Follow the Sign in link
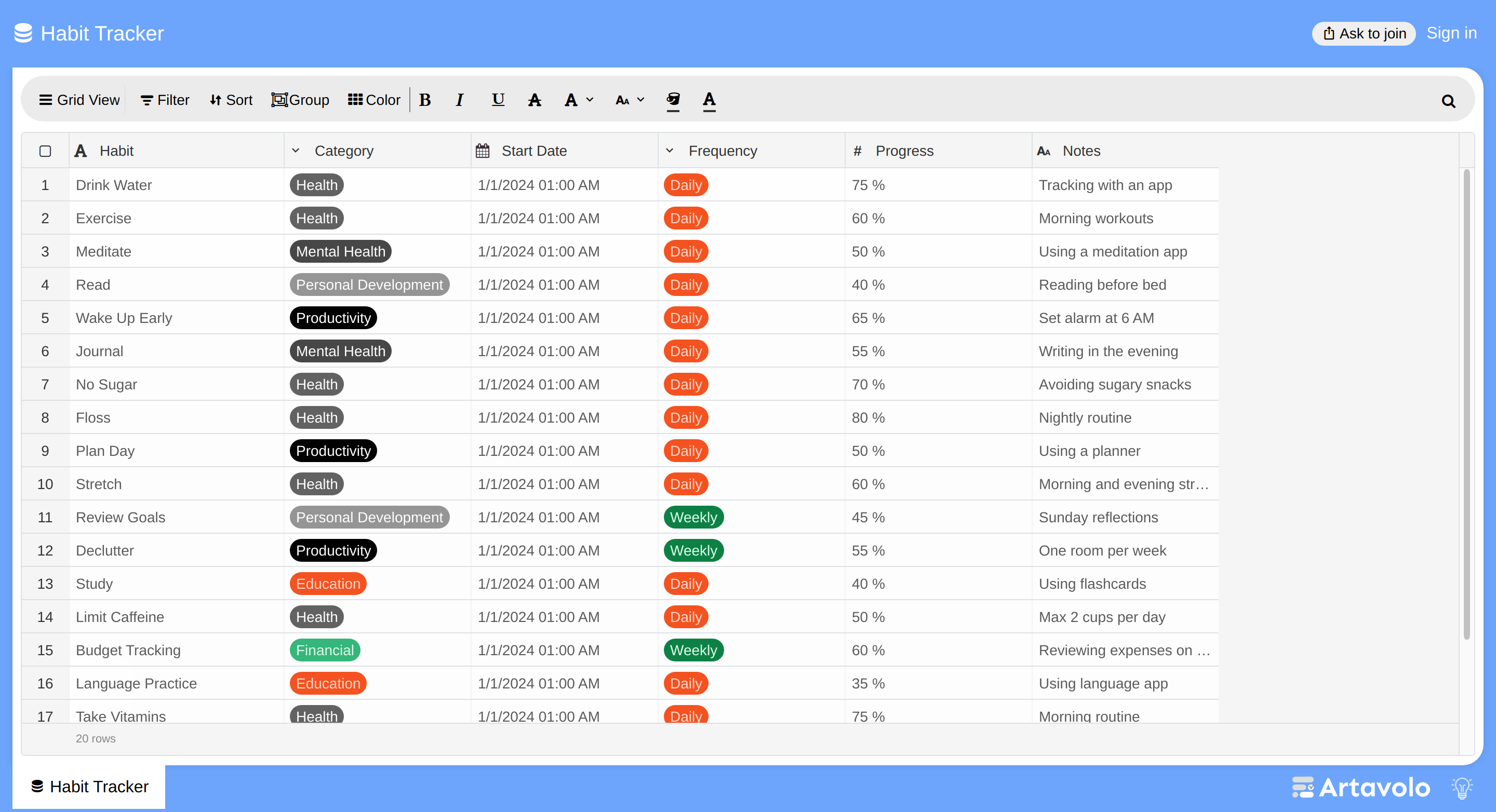The image size is (1496, 812). tap(1451, 33)
